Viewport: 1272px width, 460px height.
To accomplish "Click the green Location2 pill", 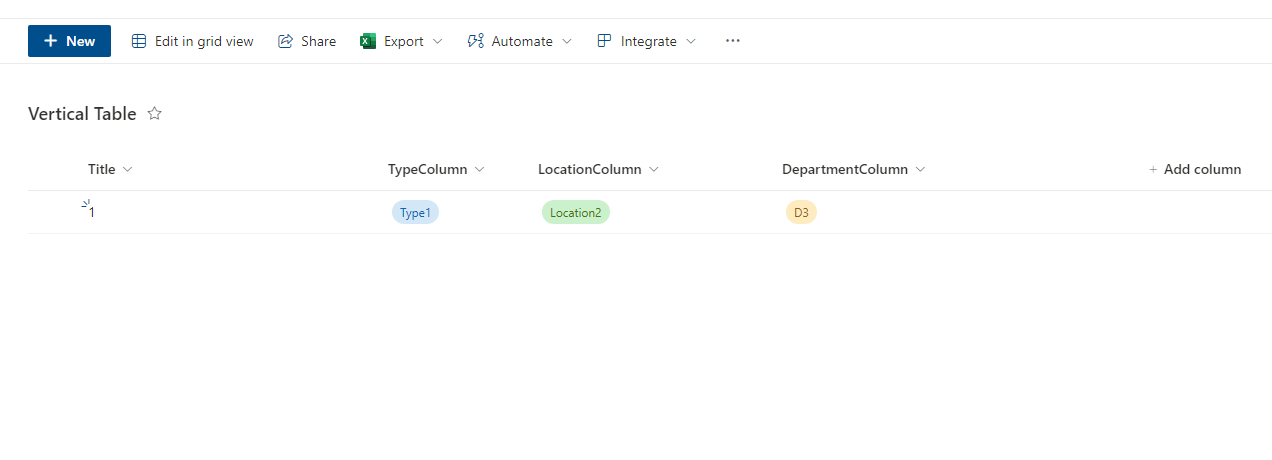I will point(576,212).
